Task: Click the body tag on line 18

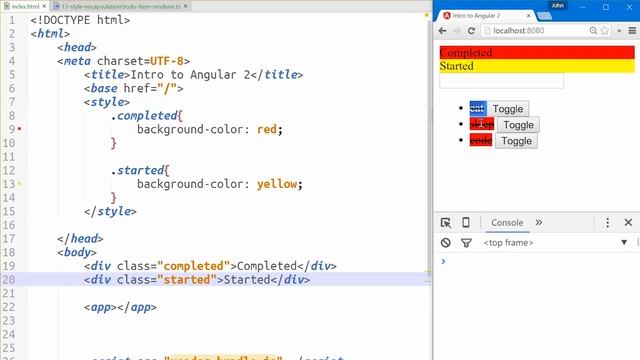Action: click(x=77, y=252)
